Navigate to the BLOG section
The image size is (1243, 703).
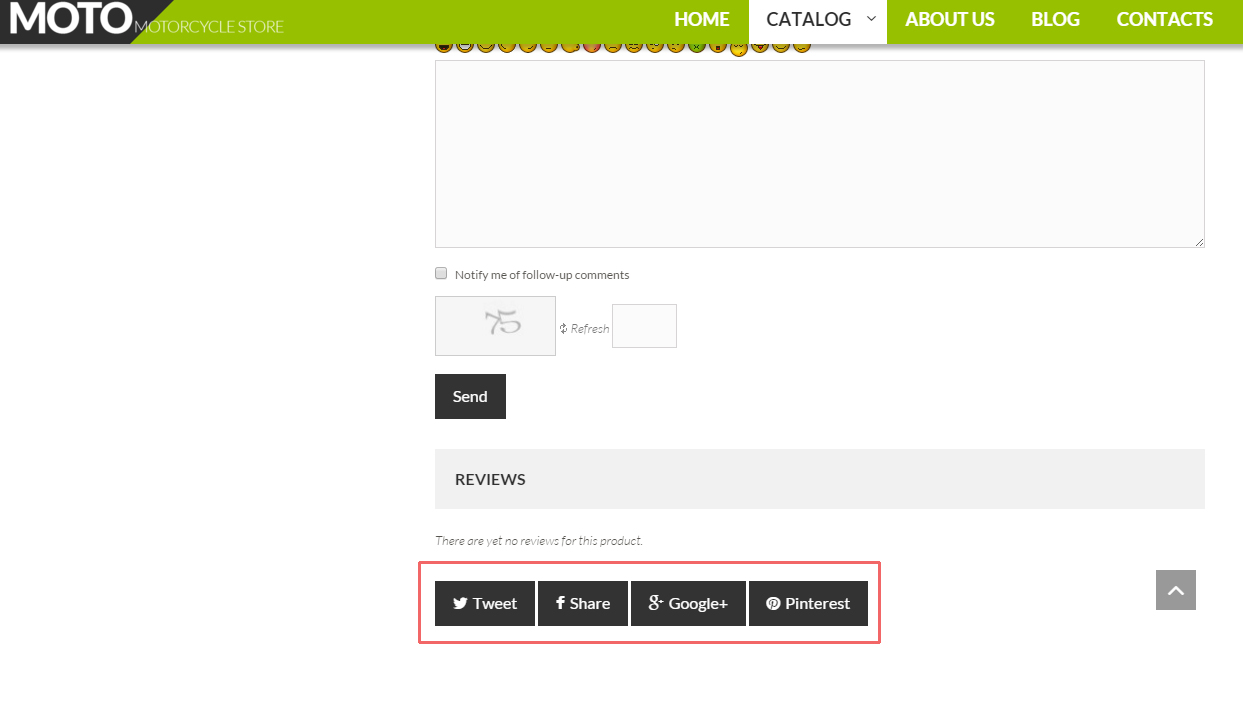point(1056,19)
